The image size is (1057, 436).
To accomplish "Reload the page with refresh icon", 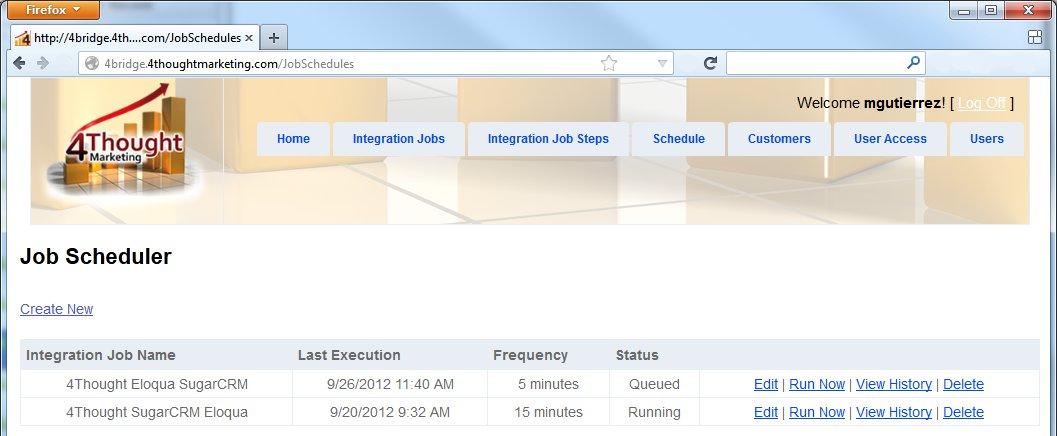I will 710,63.
